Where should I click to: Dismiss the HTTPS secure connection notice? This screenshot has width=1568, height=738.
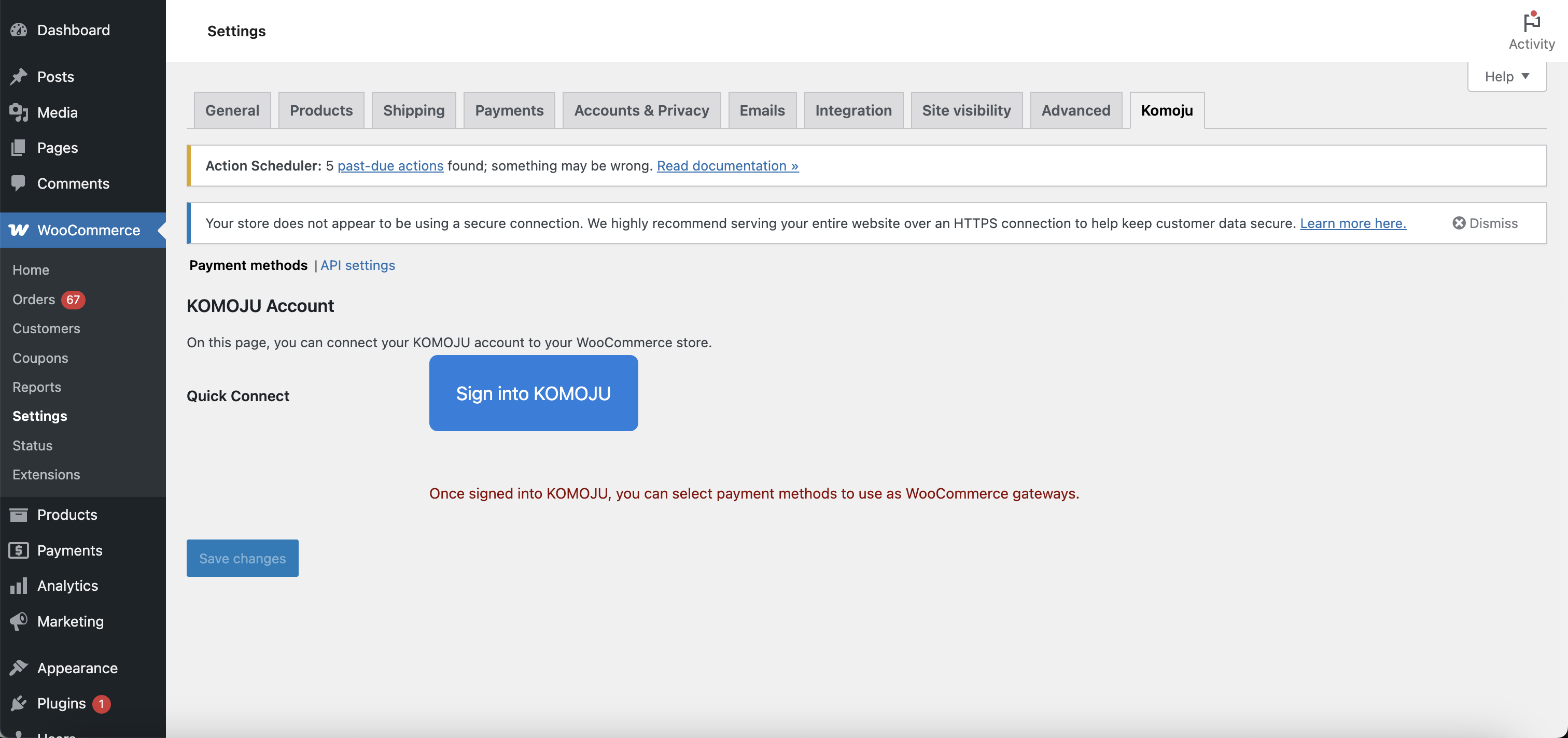[1485, 223]
